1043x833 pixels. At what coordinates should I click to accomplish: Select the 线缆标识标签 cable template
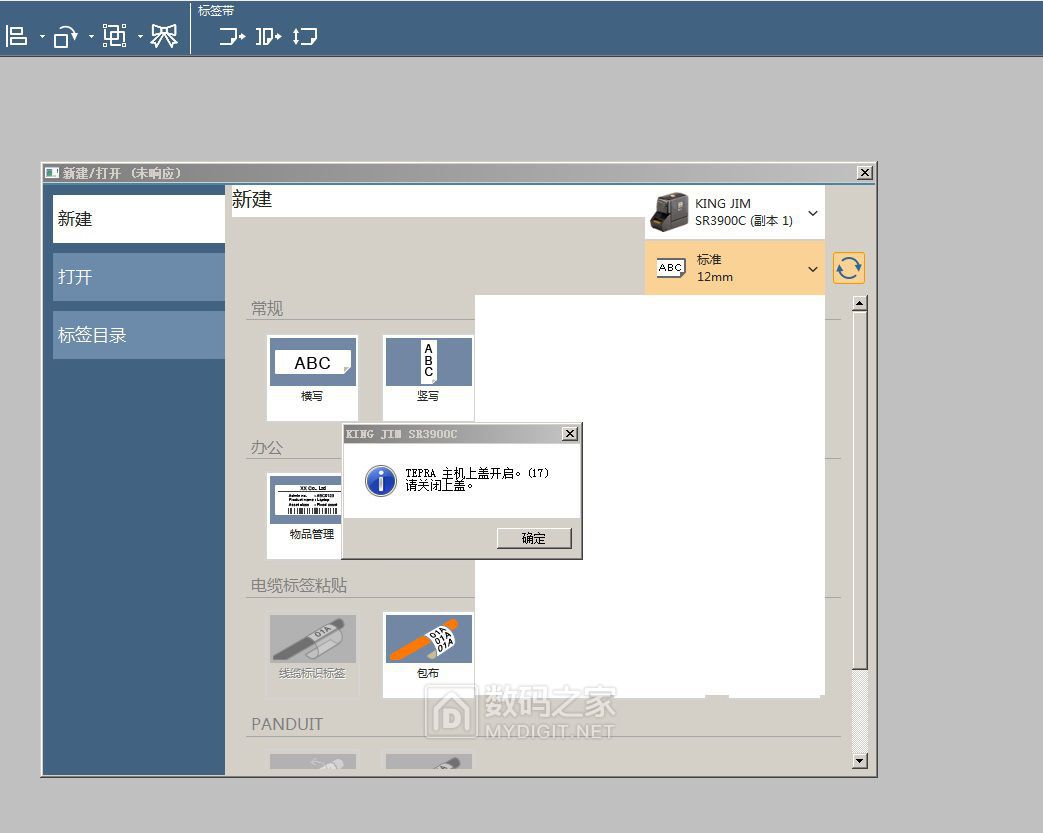313,655
